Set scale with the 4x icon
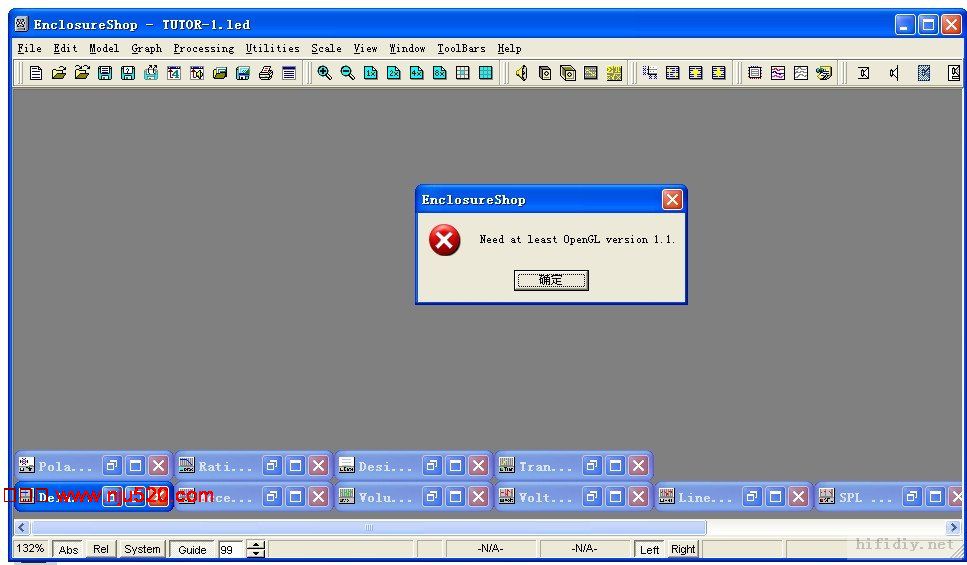 [416, 73]
